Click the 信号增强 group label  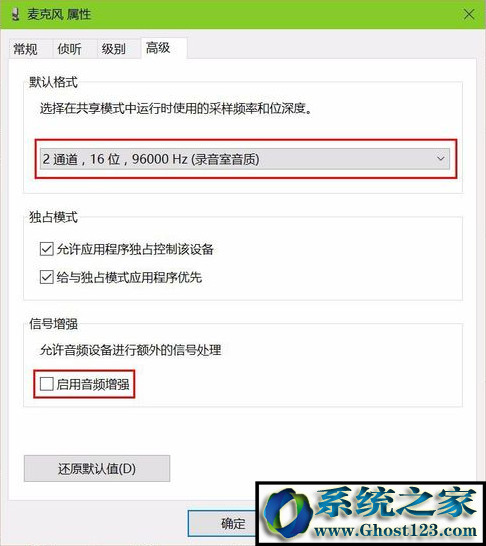click(53, 324)
